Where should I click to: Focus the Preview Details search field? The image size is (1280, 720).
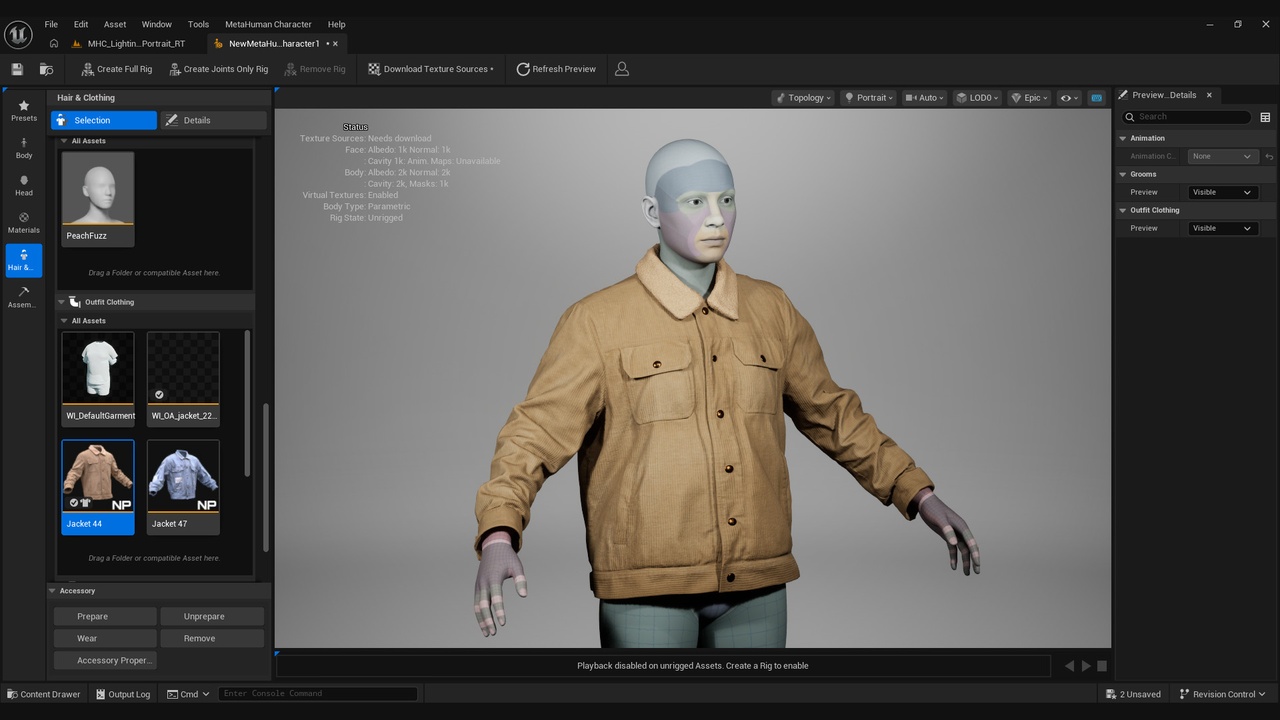1187,117
